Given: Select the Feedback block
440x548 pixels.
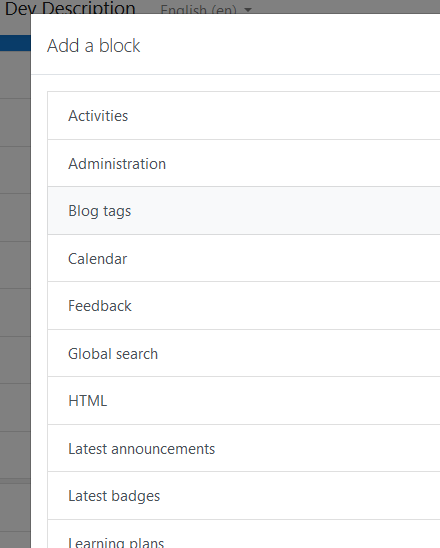Looking at the screenshot, I should coord(244,306).
